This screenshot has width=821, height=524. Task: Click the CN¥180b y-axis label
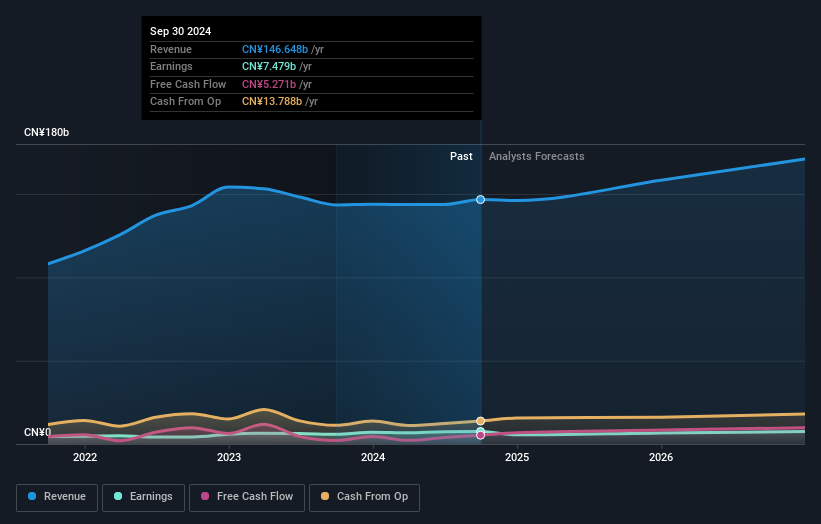(x=47, y=132)
